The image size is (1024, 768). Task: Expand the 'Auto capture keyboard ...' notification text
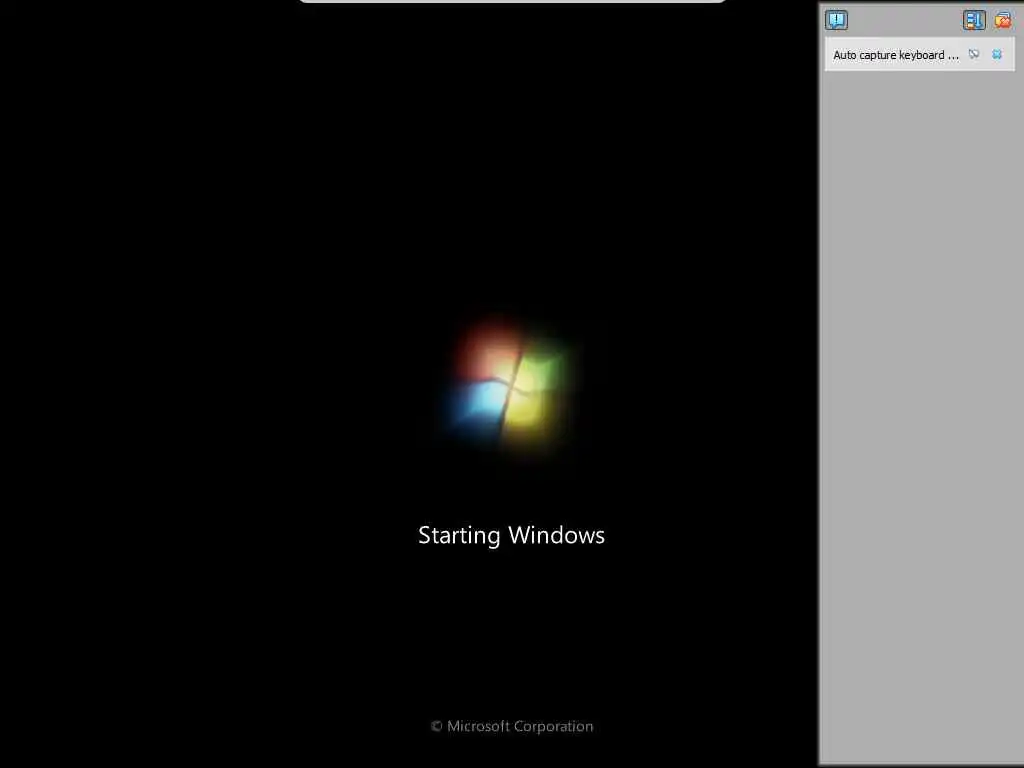[x=896, y=55]
